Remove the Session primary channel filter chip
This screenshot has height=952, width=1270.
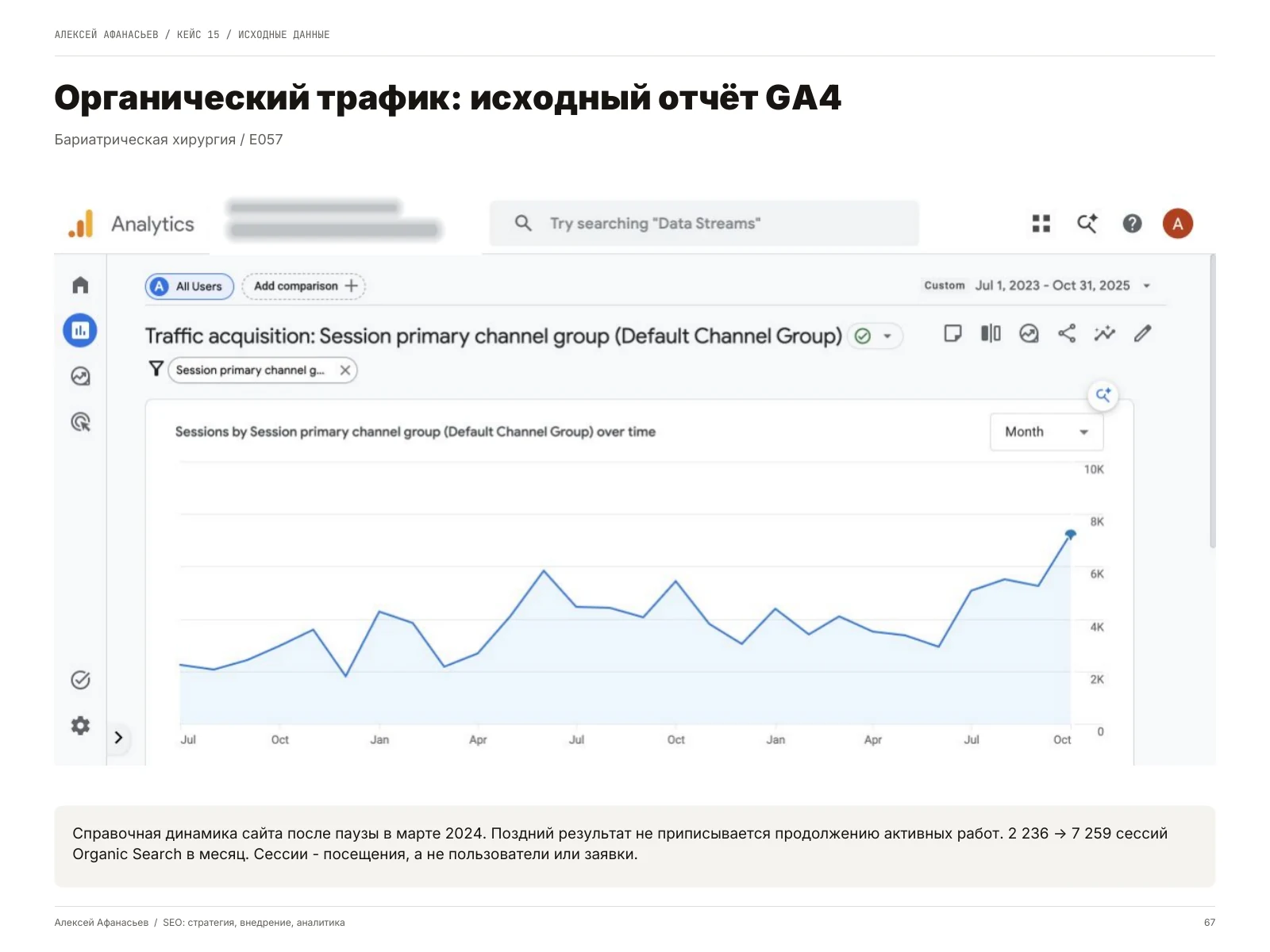coord(345,370)
